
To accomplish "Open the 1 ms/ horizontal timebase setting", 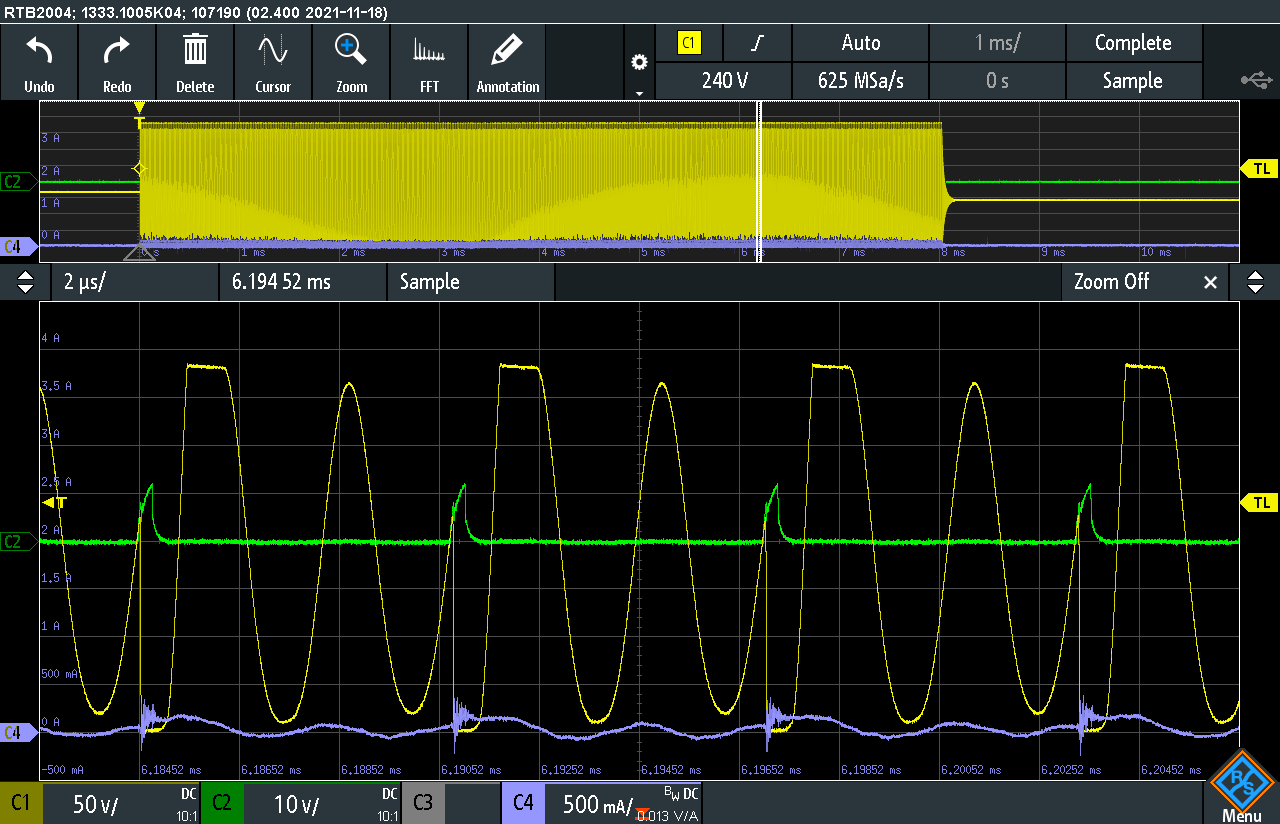I will pyautogui.click(x=997, y=43).
